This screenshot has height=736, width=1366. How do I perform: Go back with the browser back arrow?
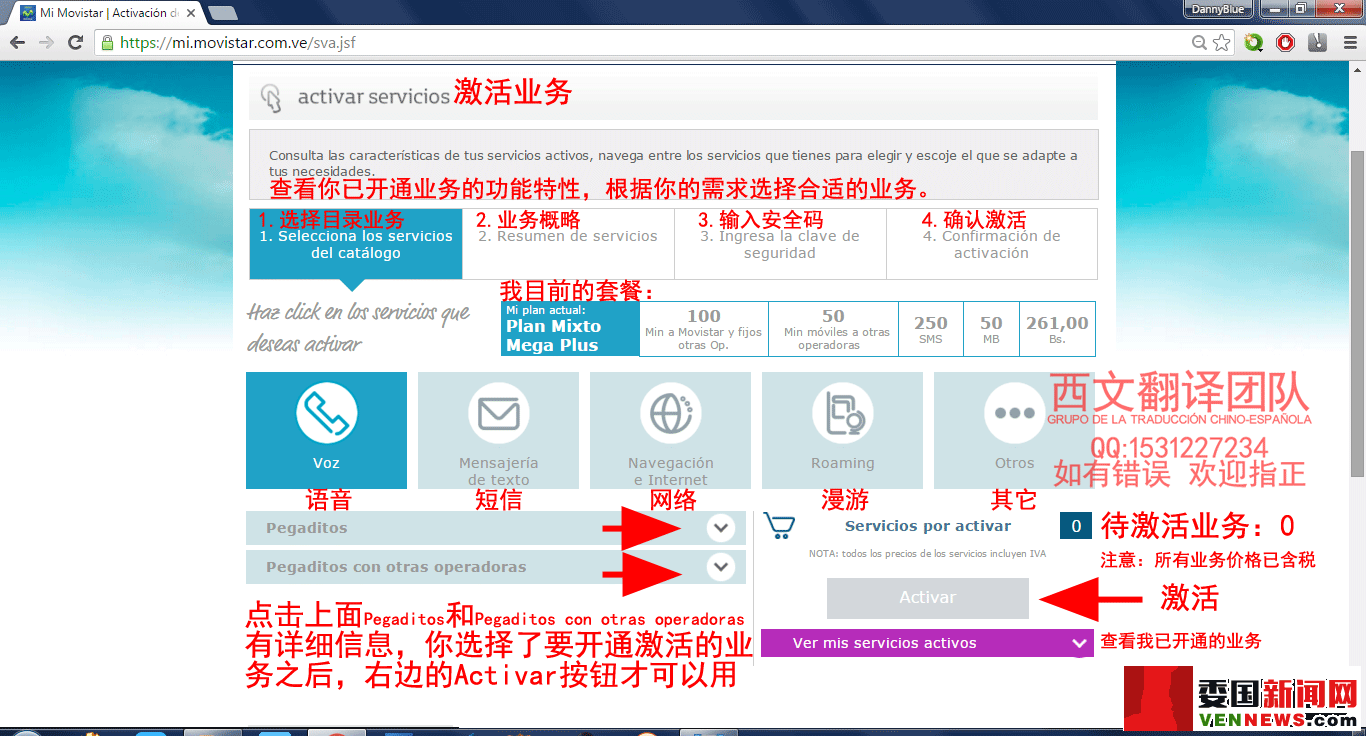17,43
